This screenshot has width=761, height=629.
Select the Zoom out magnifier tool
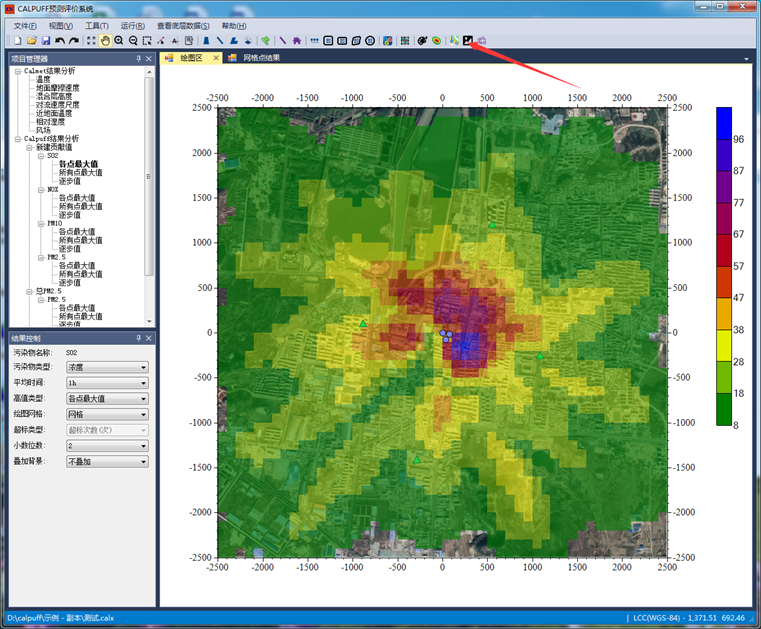133,40
